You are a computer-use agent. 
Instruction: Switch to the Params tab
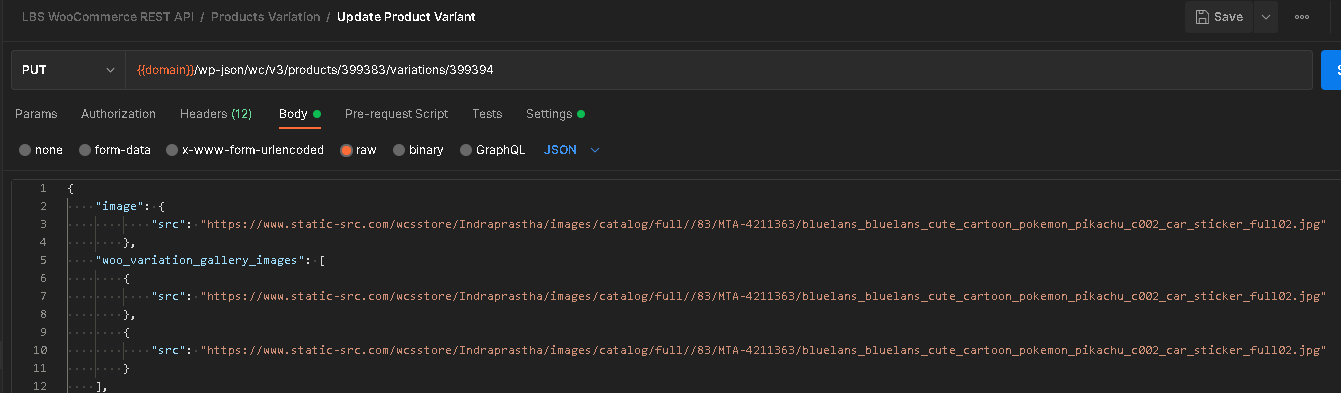point(36,114)
